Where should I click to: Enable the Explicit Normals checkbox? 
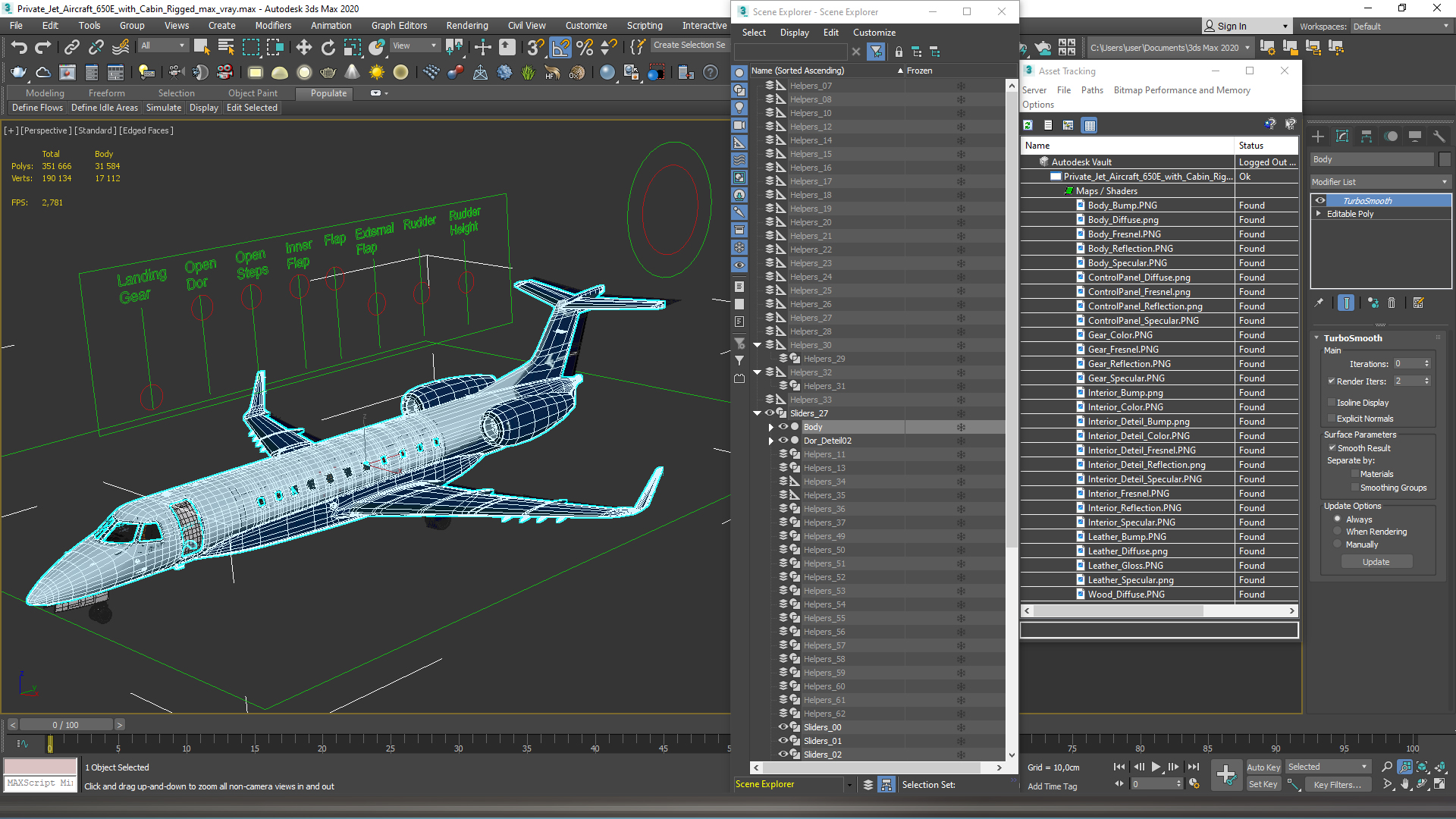point(1332,419)
